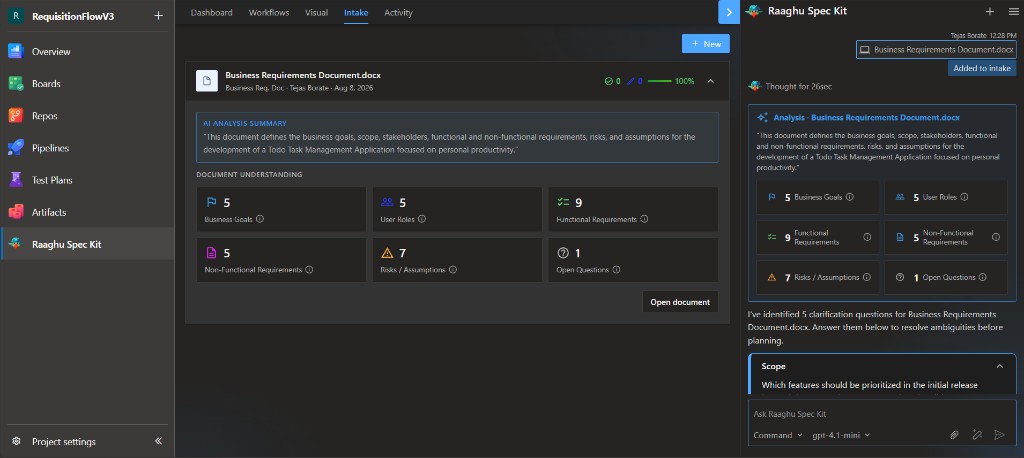Click info icon beside Non-Functional Requirements center card
This screenshot has width=1024, height=458.
pos(310,269)
